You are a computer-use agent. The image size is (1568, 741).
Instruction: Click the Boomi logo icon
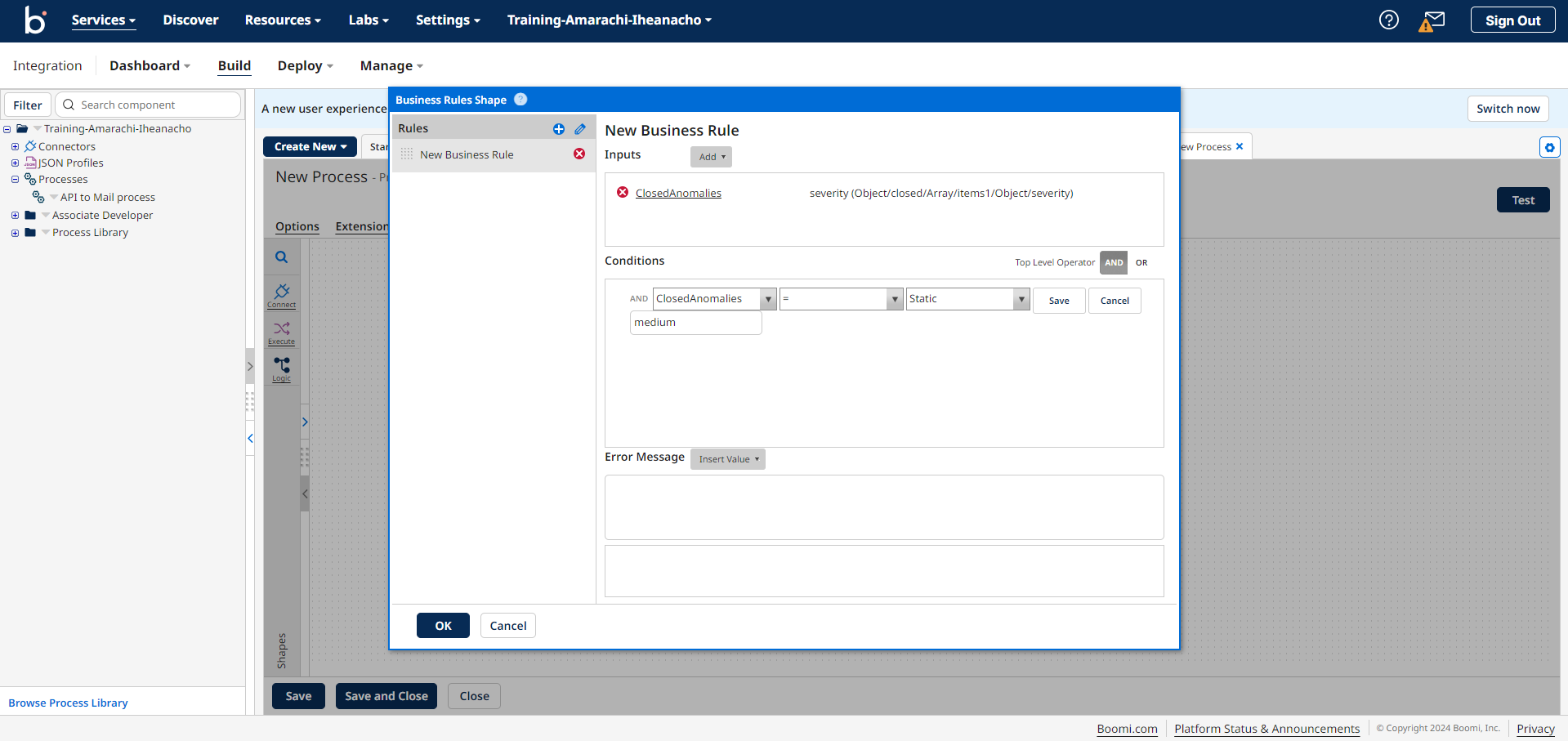click(x=35, y=20)
